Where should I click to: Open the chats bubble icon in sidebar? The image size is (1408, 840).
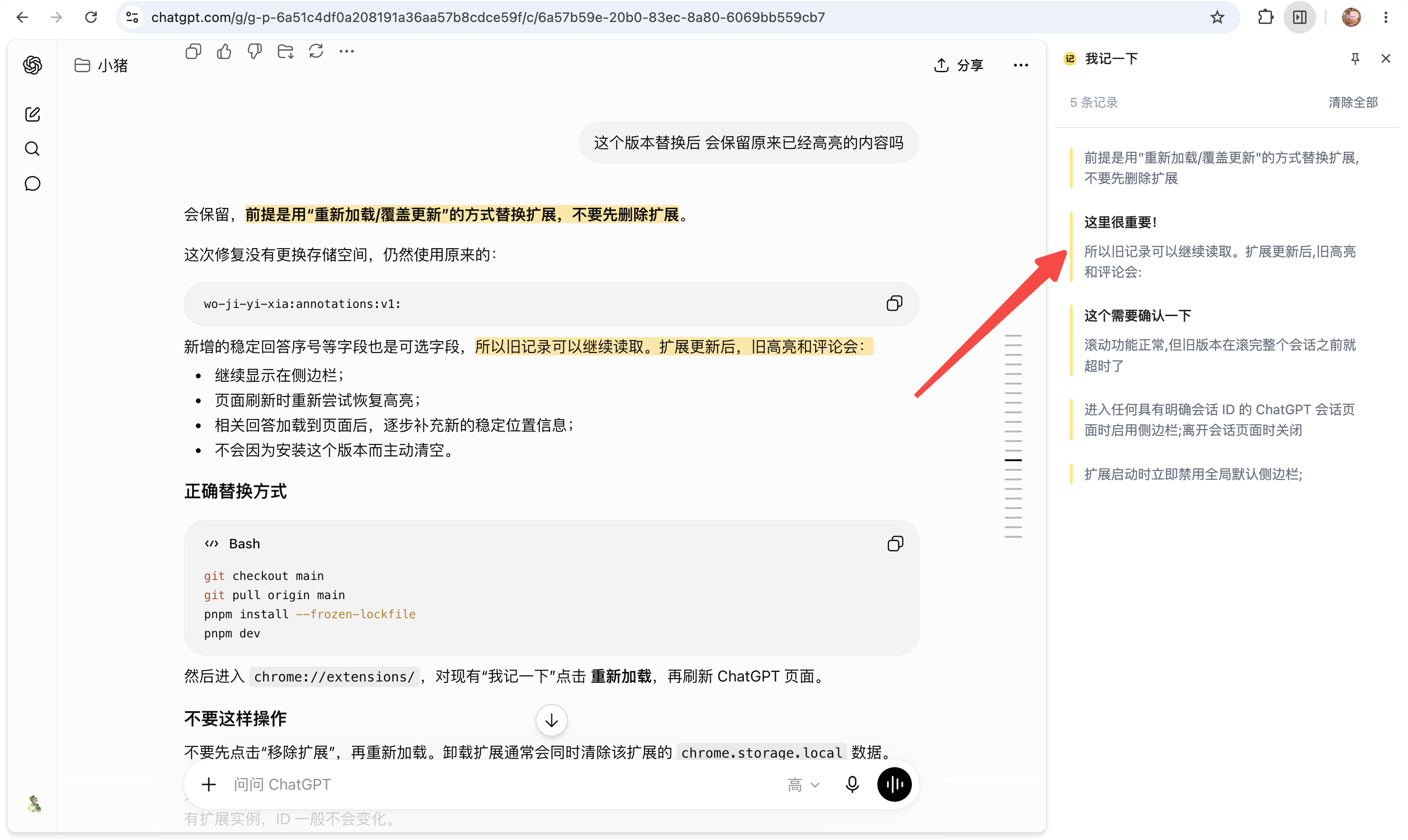[x=33, y=184]
